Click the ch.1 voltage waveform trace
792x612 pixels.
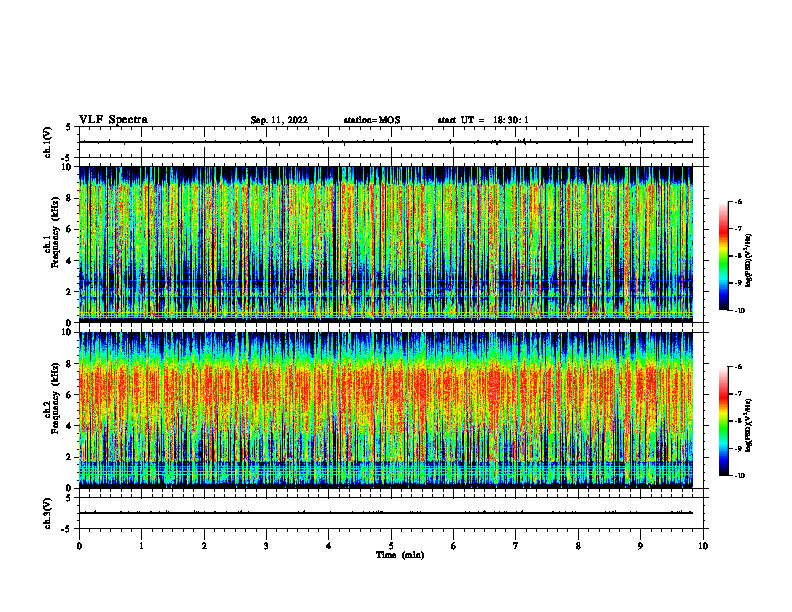386,142
